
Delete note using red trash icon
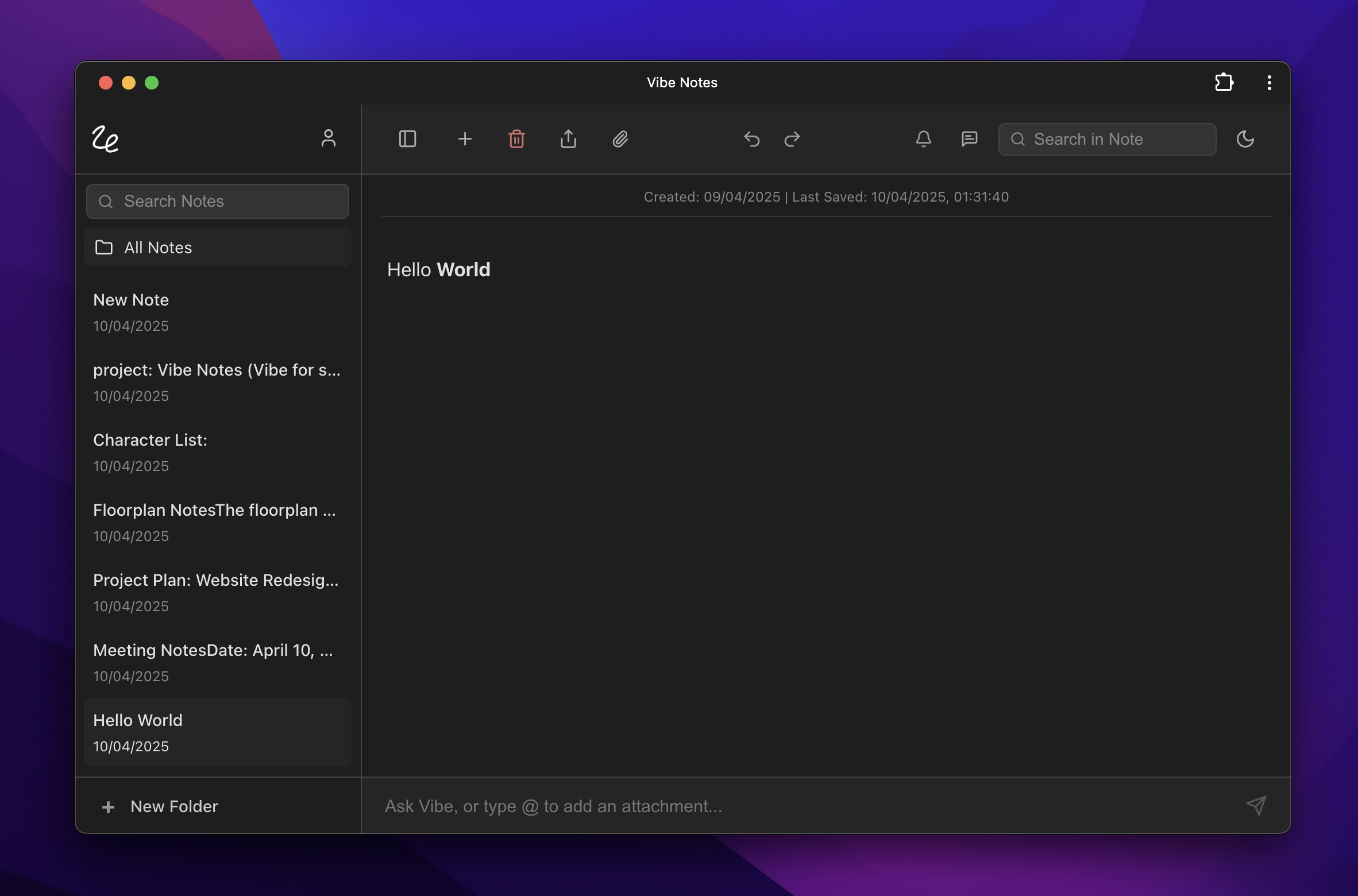click(x=516, y=139)
